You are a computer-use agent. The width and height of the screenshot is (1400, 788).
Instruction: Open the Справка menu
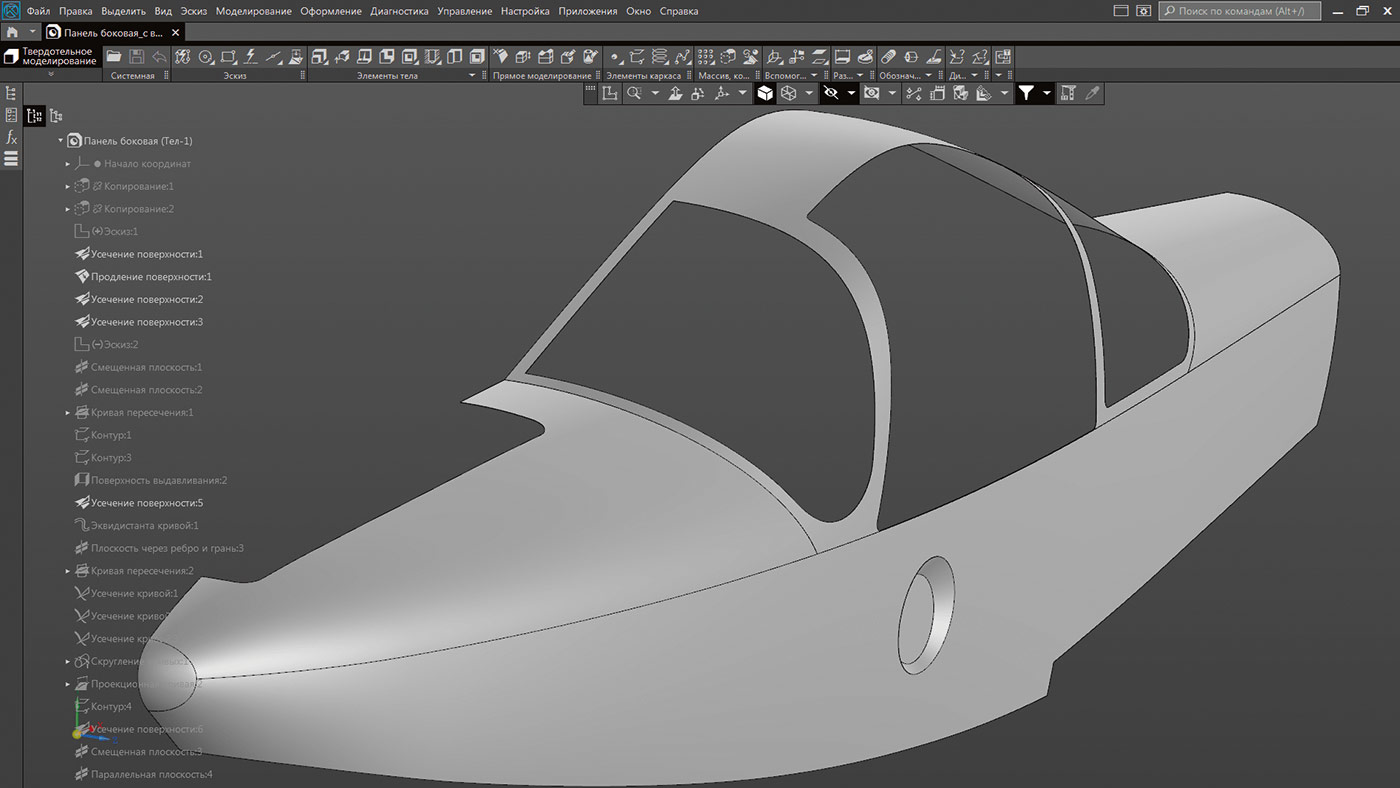point(679,11)
